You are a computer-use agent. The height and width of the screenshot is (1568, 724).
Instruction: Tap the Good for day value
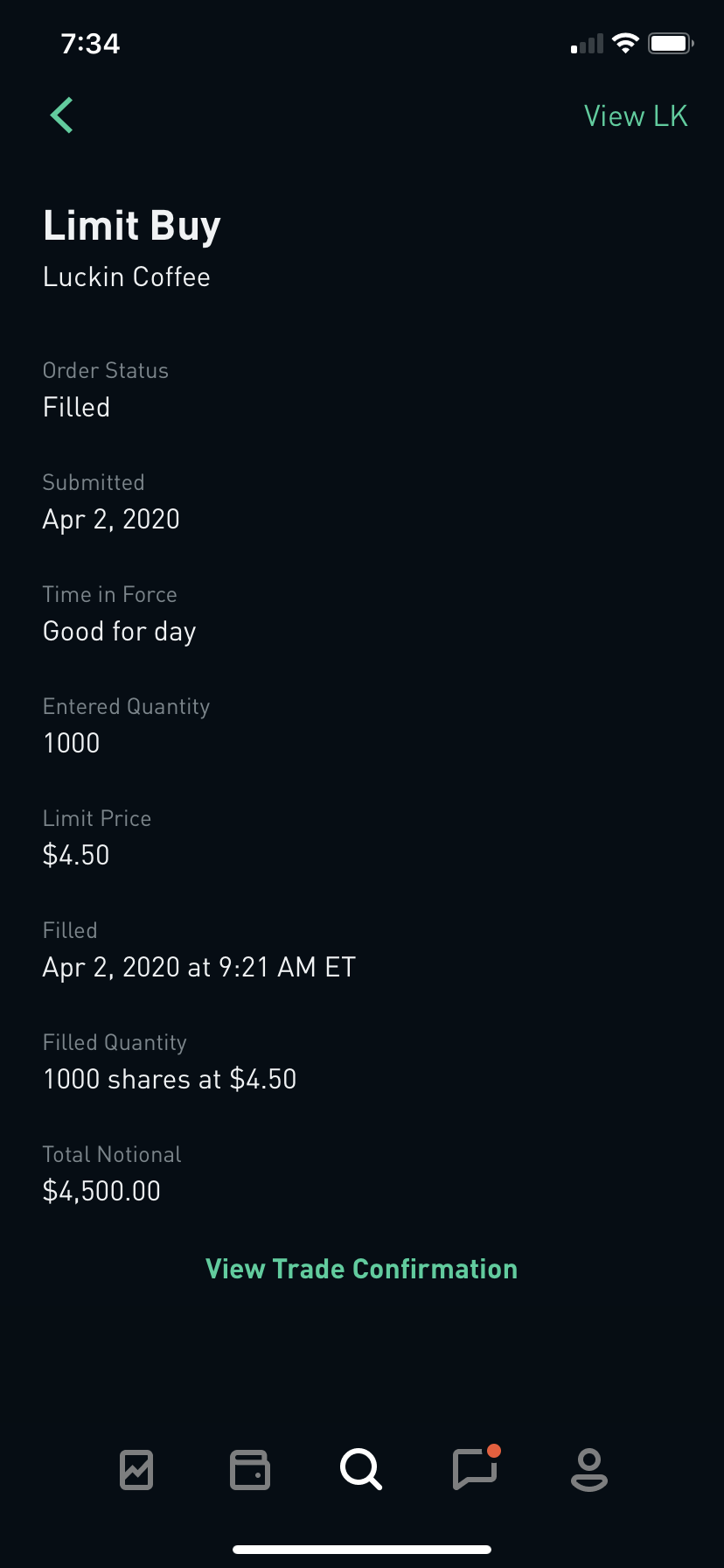tap(120, 632)
